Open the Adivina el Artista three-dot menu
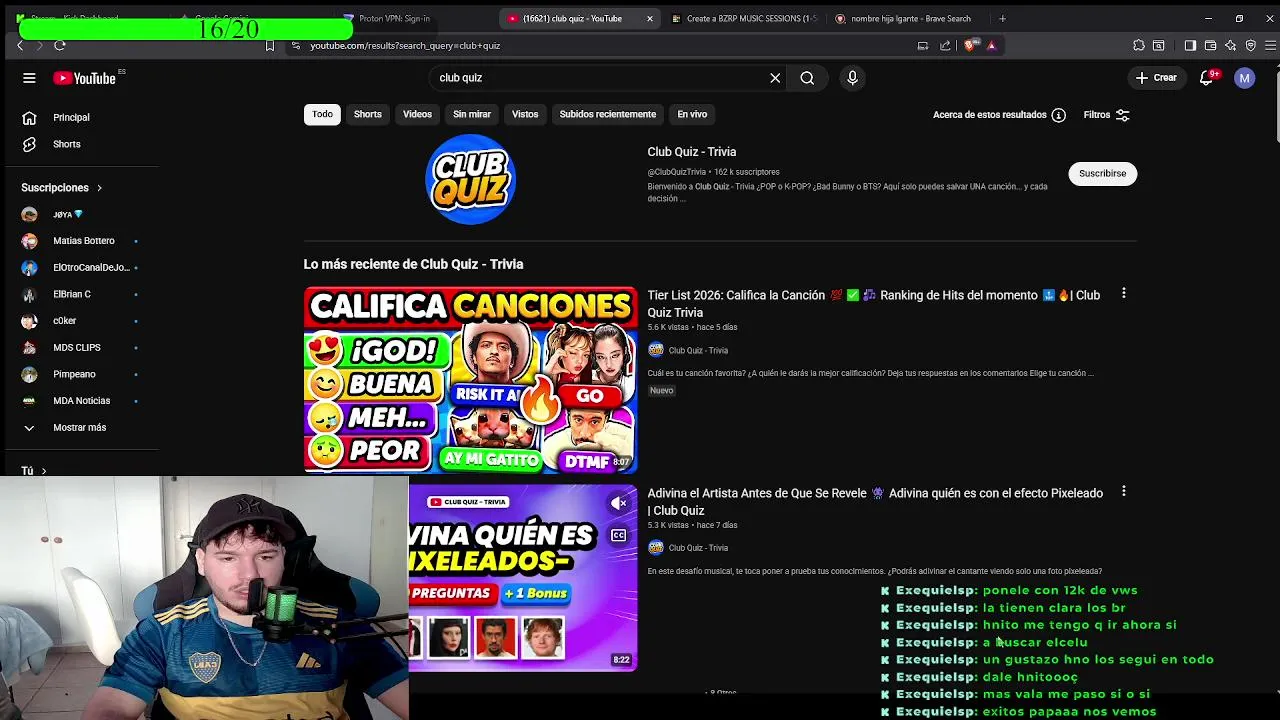This screenshot has height=720, width=1280. coord(1123,492)
